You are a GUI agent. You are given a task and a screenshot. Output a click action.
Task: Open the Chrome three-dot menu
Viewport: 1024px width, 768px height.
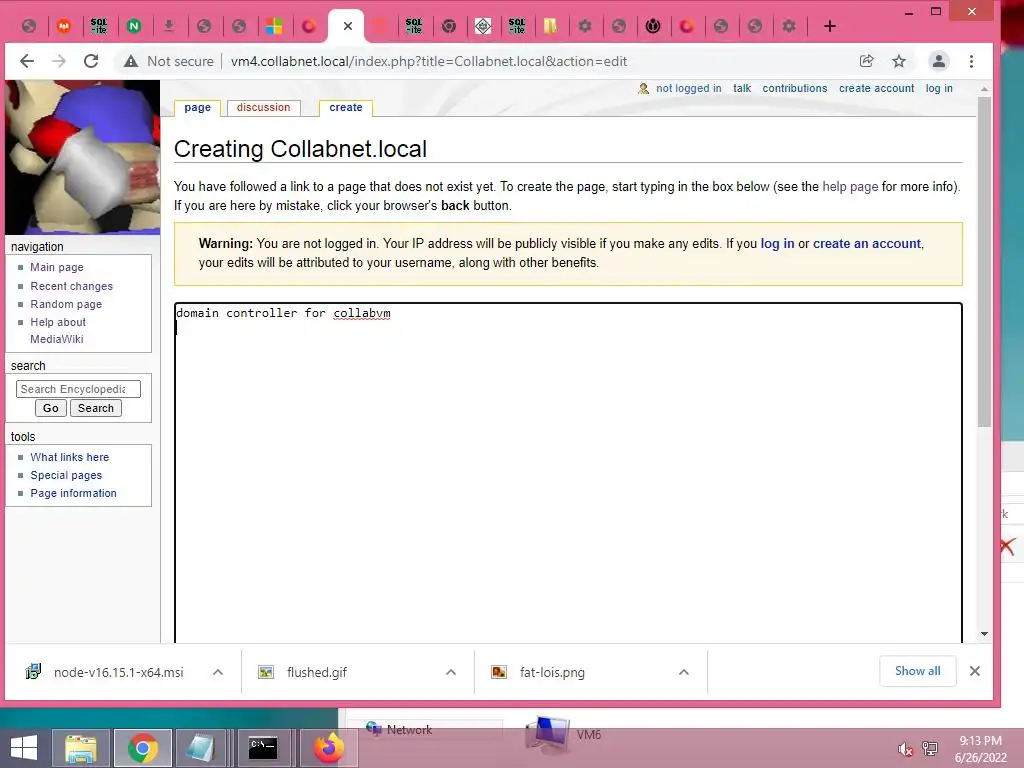click(x=972, y=61)
